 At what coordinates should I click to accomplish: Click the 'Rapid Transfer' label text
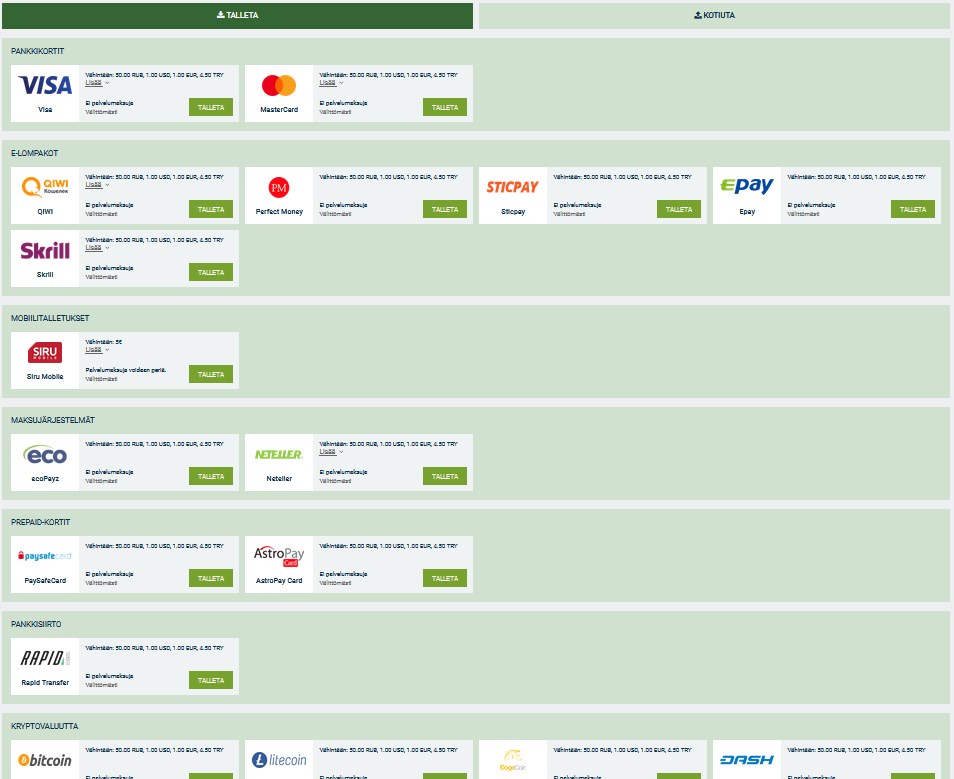click(45, 682)
